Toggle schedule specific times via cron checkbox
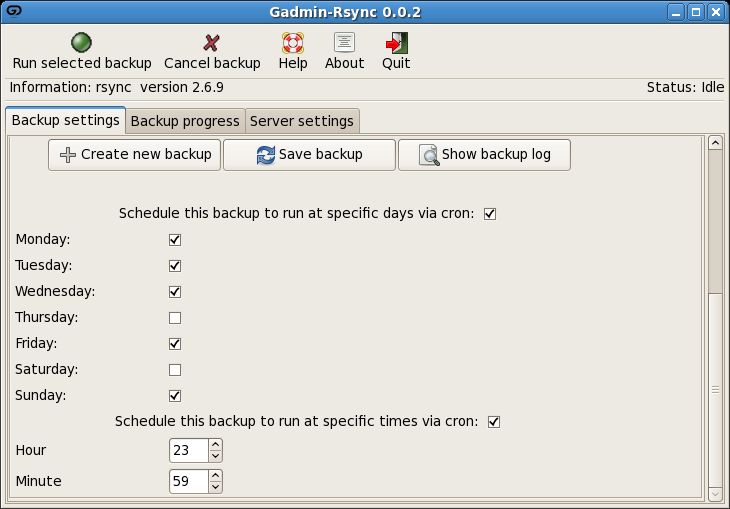The height and width of the screenshot is (509, 730). (494, 422)
